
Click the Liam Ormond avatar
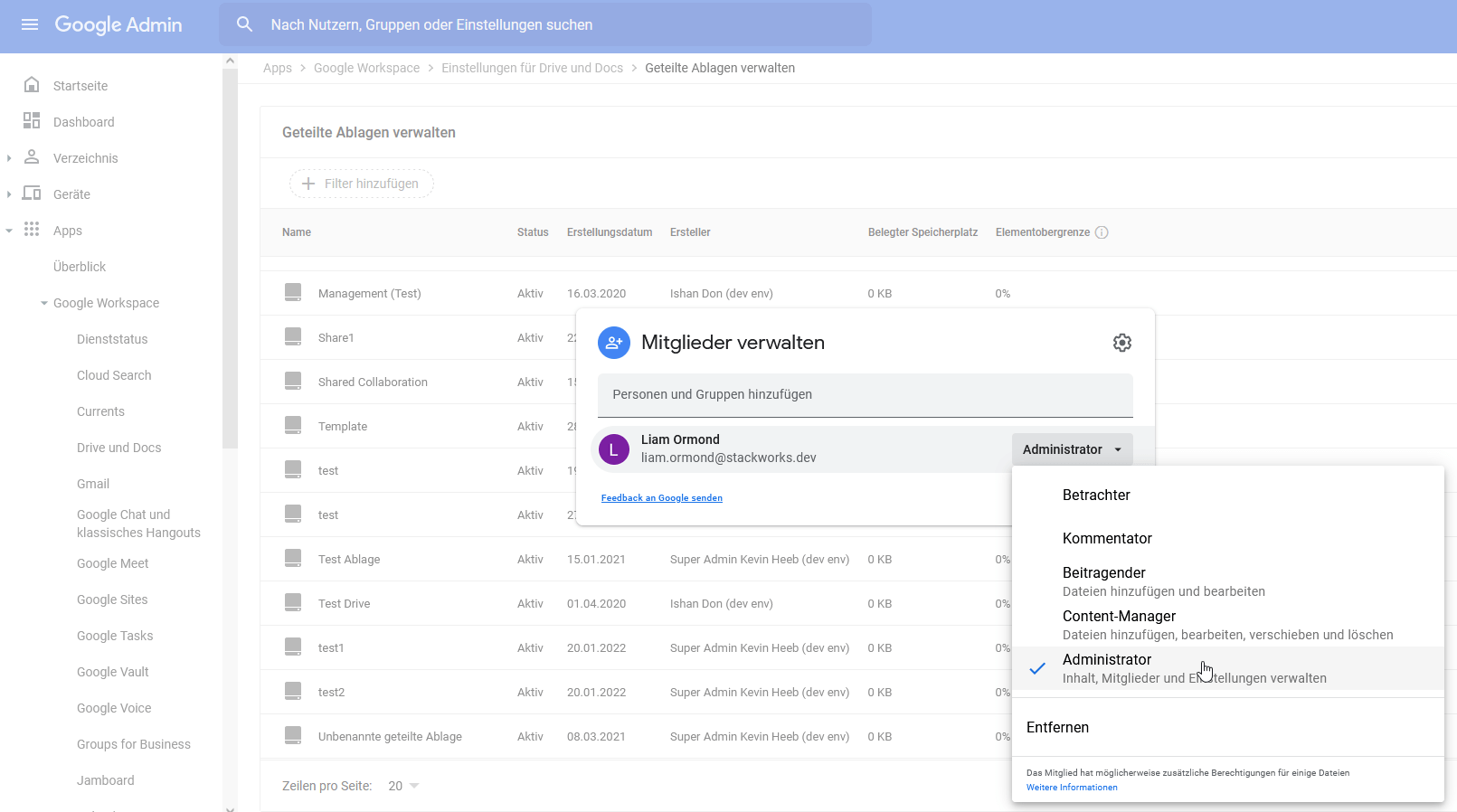[614, 448]
